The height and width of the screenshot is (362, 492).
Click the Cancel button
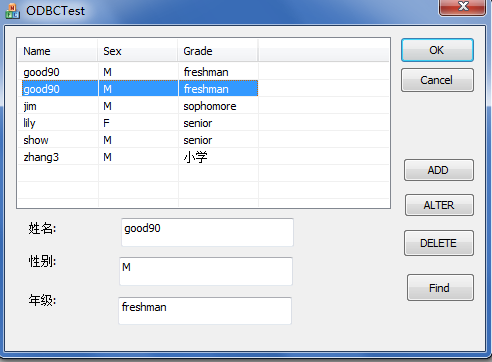click(437, 80)
